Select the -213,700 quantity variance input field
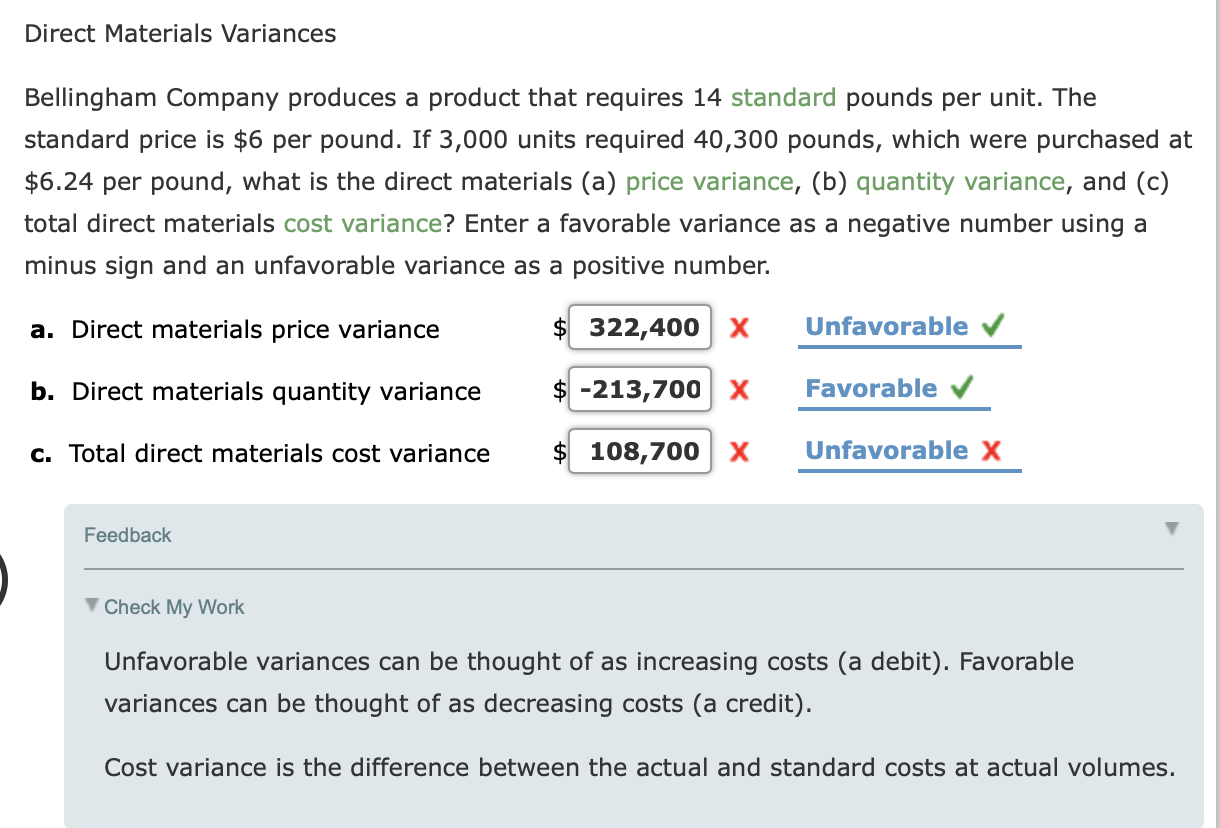The image size is (1220, 828). pos(640,389)
